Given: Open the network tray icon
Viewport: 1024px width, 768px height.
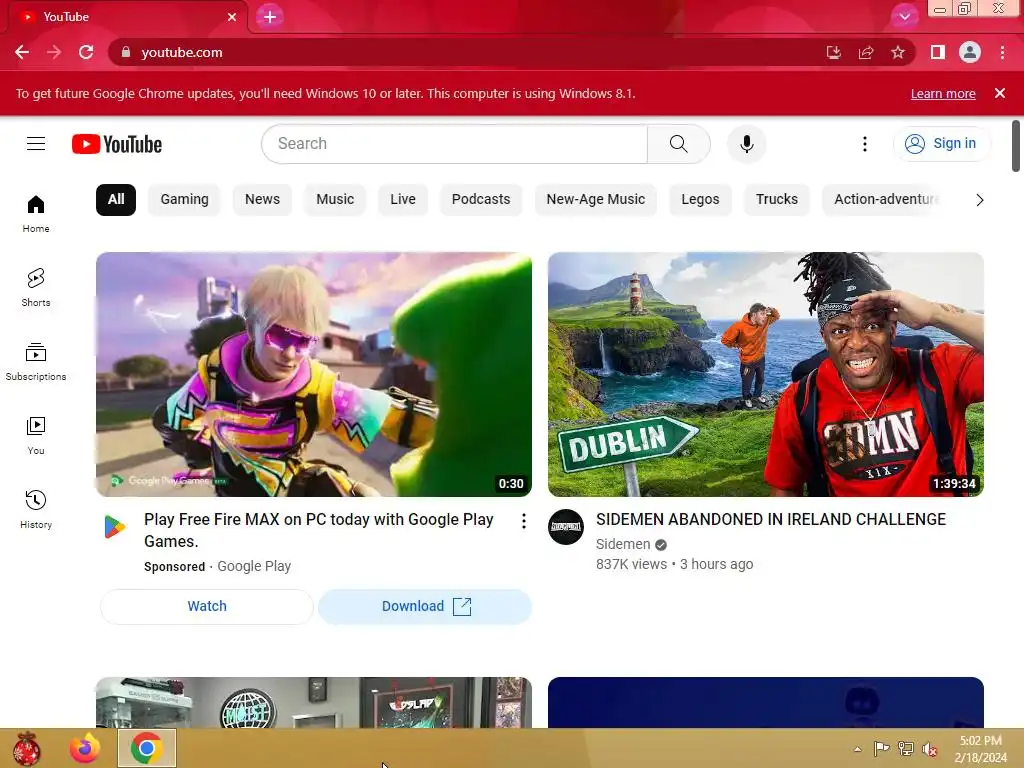Looking at the screenshot, I should pyautogui.click(x=906, y=748).
